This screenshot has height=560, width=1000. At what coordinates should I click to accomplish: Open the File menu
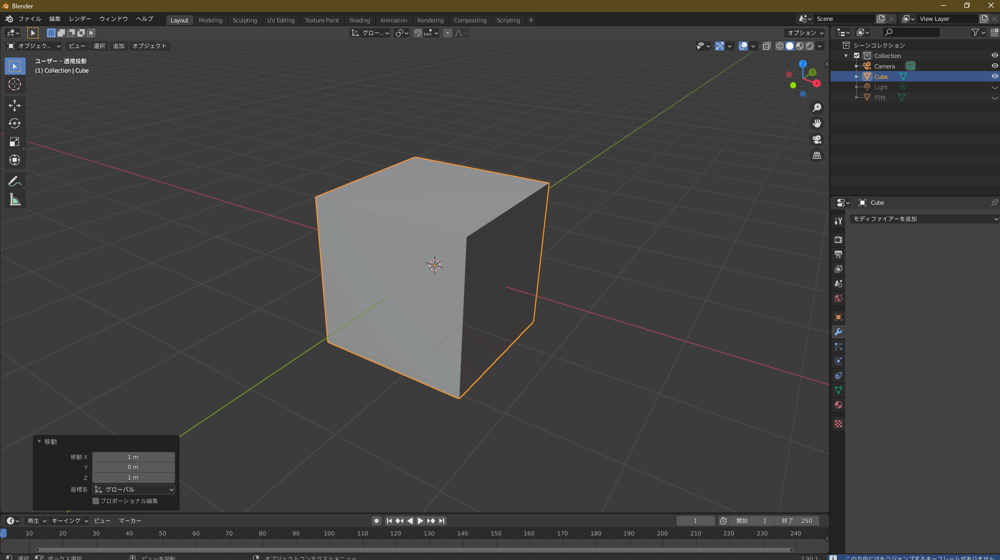point(29,19)
